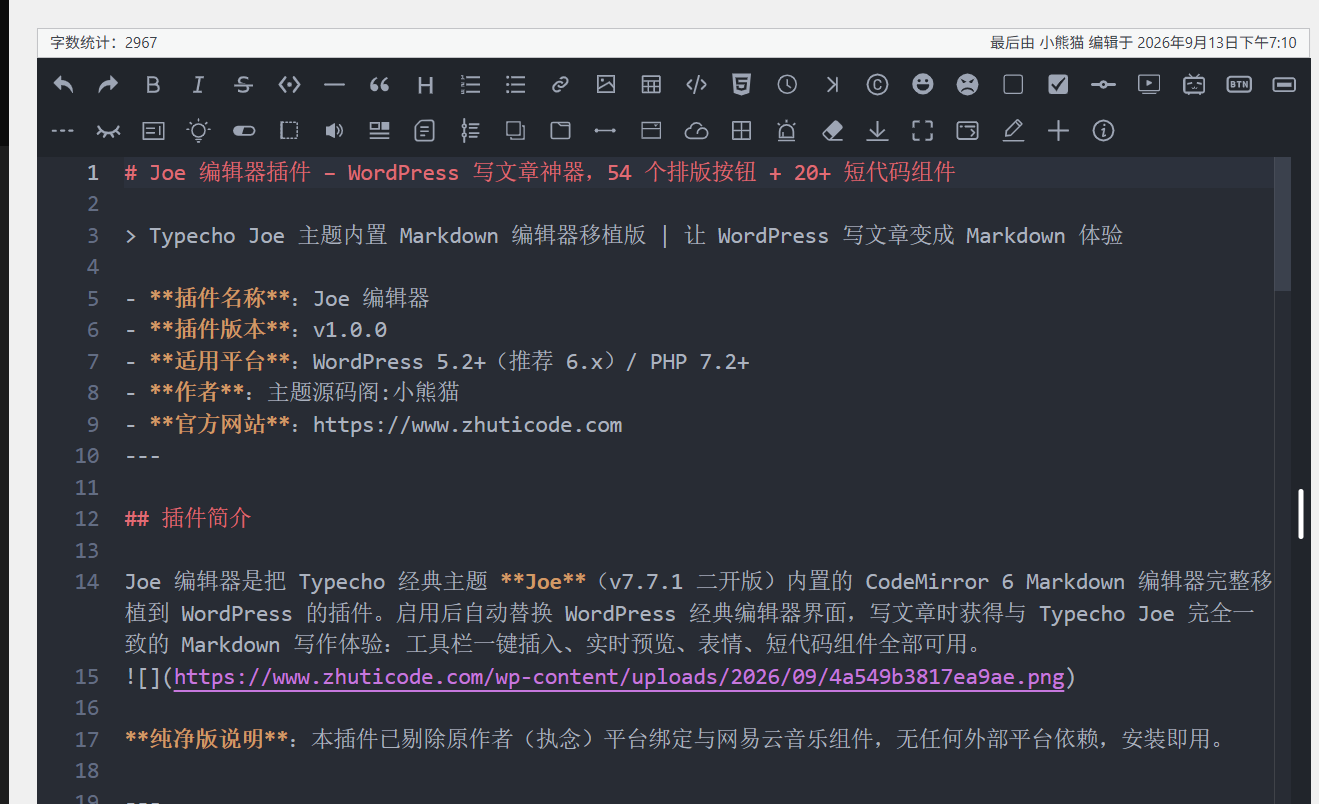
Task: Open the H heading option
Action: [425, 85]
